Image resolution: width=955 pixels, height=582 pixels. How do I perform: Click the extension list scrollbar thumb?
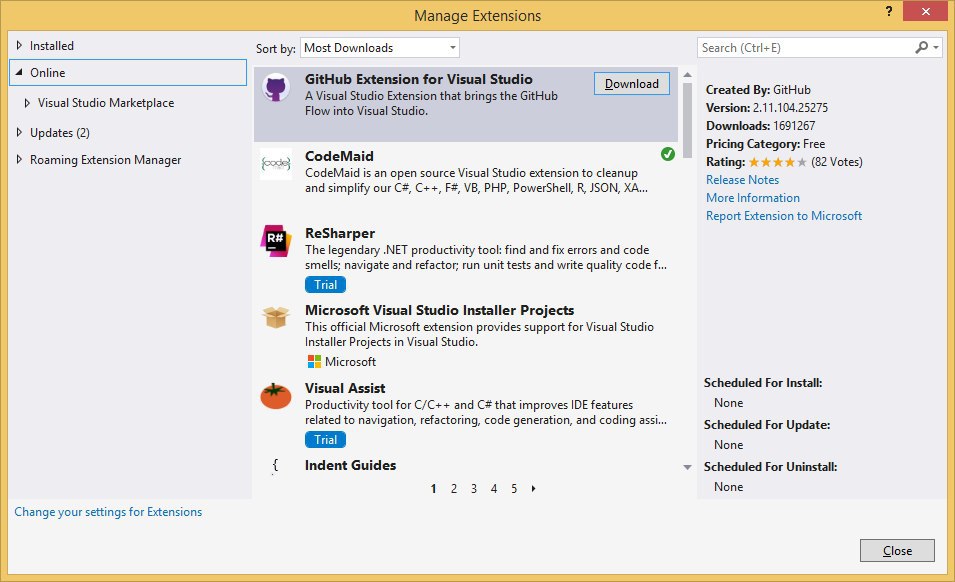[687, 121]
